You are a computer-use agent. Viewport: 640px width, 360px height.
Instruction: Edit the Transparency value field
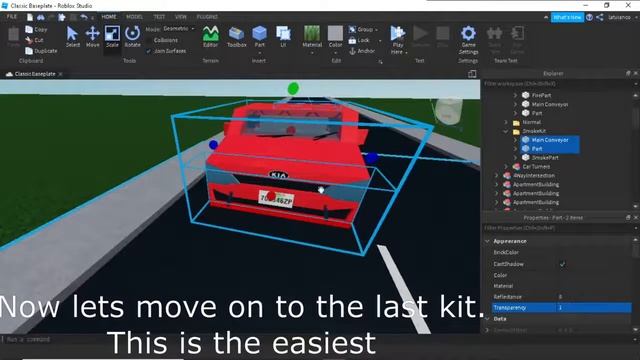pos(594,307)
